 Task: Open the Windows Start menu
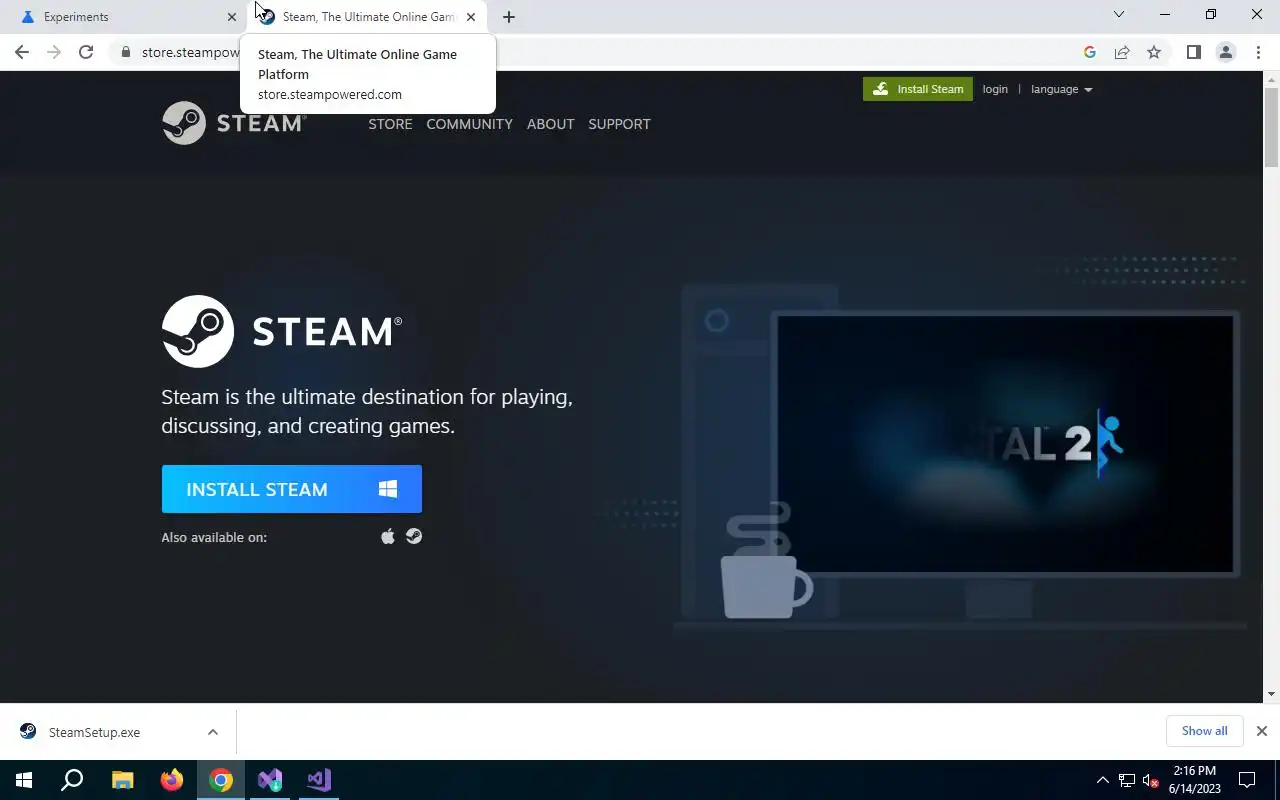24,780
